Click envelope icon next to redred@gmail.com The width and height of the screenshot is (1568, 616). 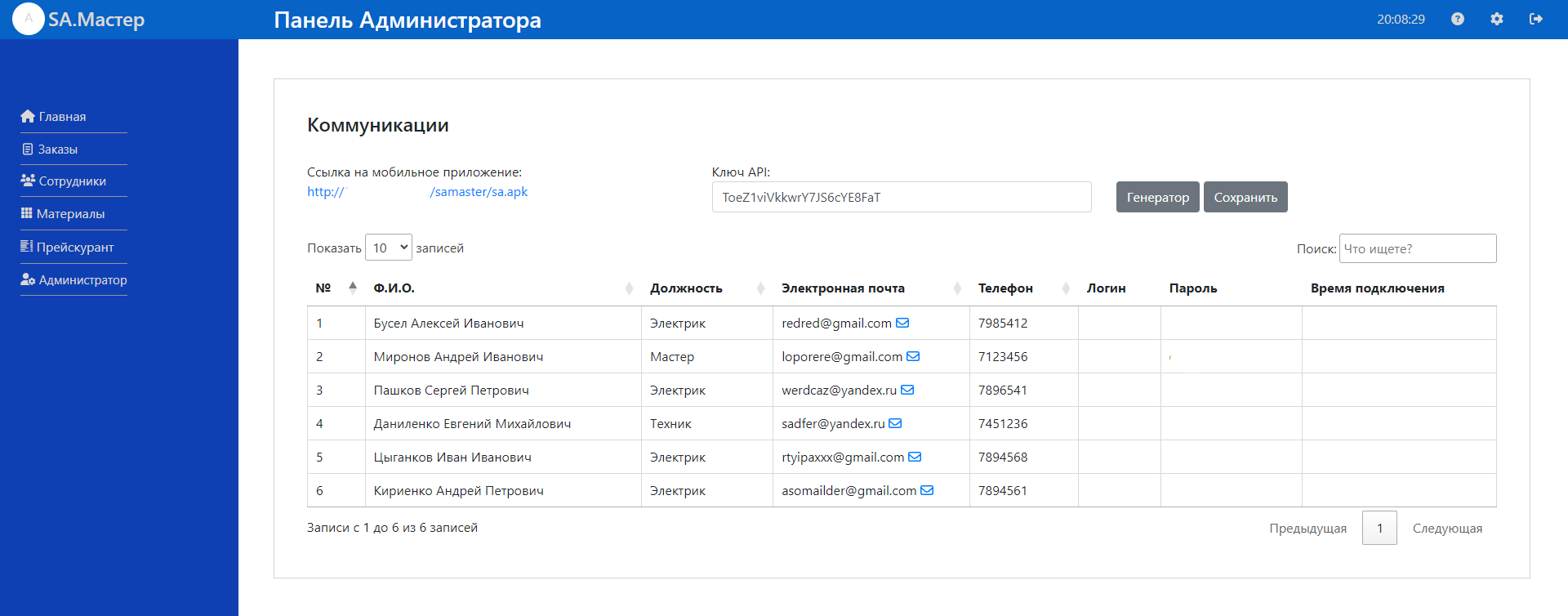[x=902, y=323]
